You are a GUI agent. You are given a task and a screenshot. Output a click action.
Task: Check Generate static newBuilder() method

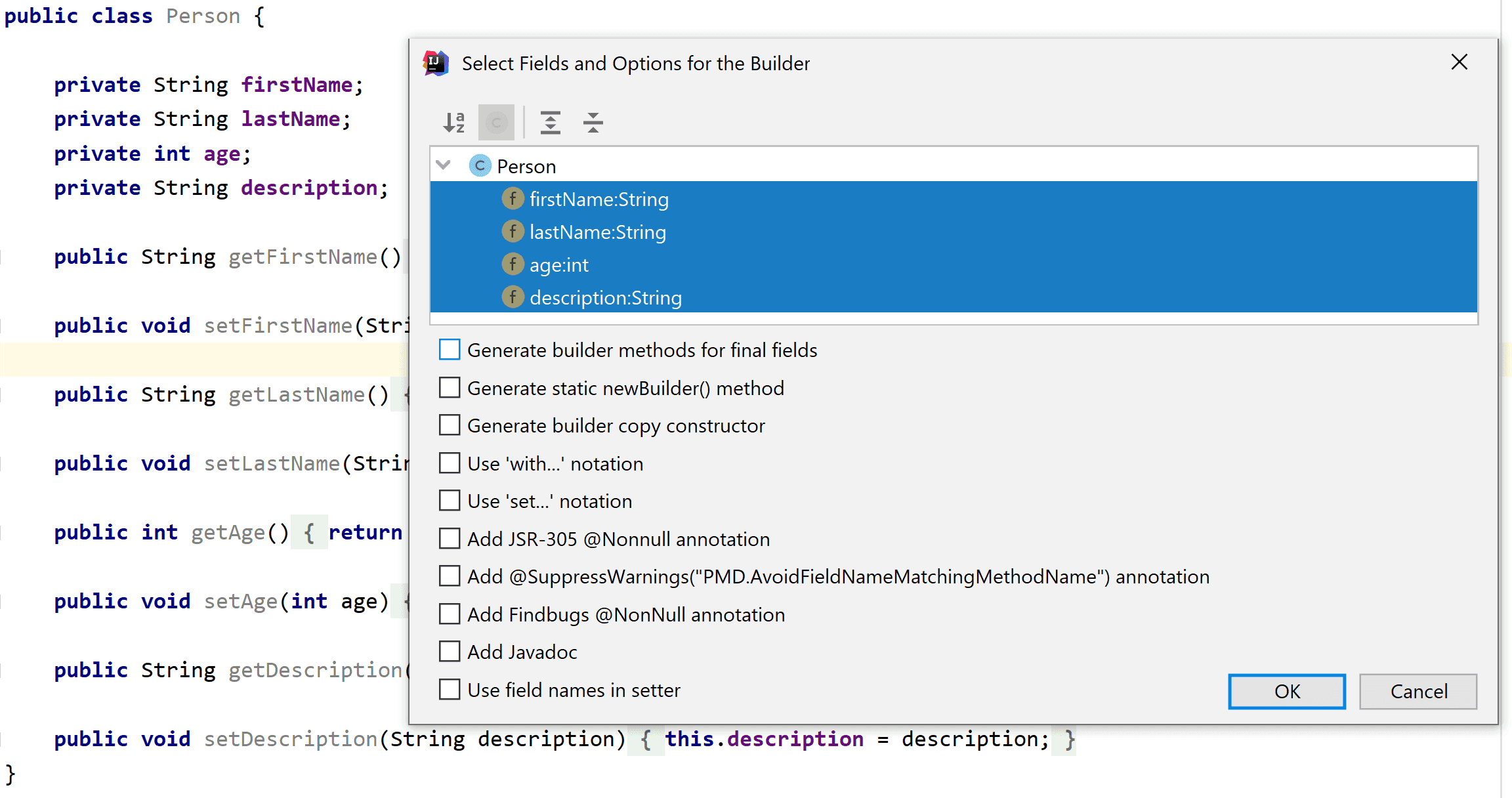point(450,388)
